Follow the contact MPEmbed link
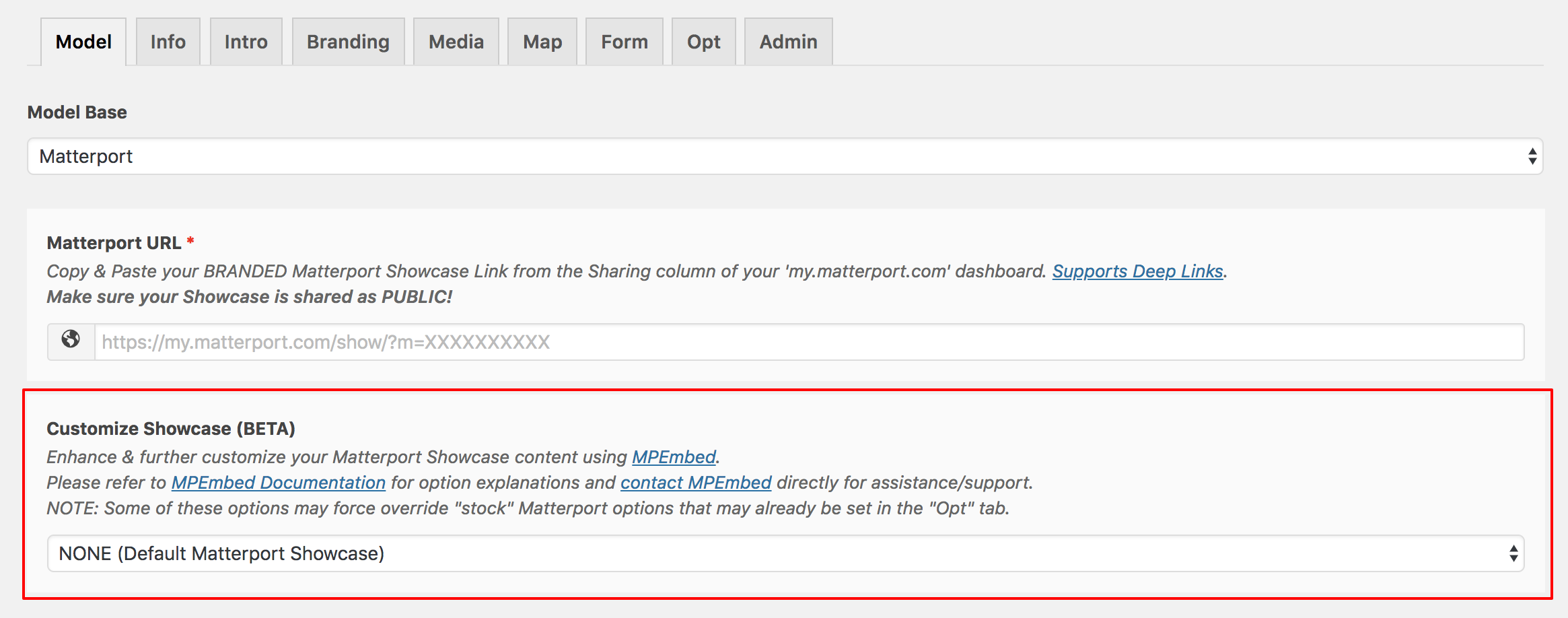This screenshot has width=1568, height=618. (x=695, y=483)
